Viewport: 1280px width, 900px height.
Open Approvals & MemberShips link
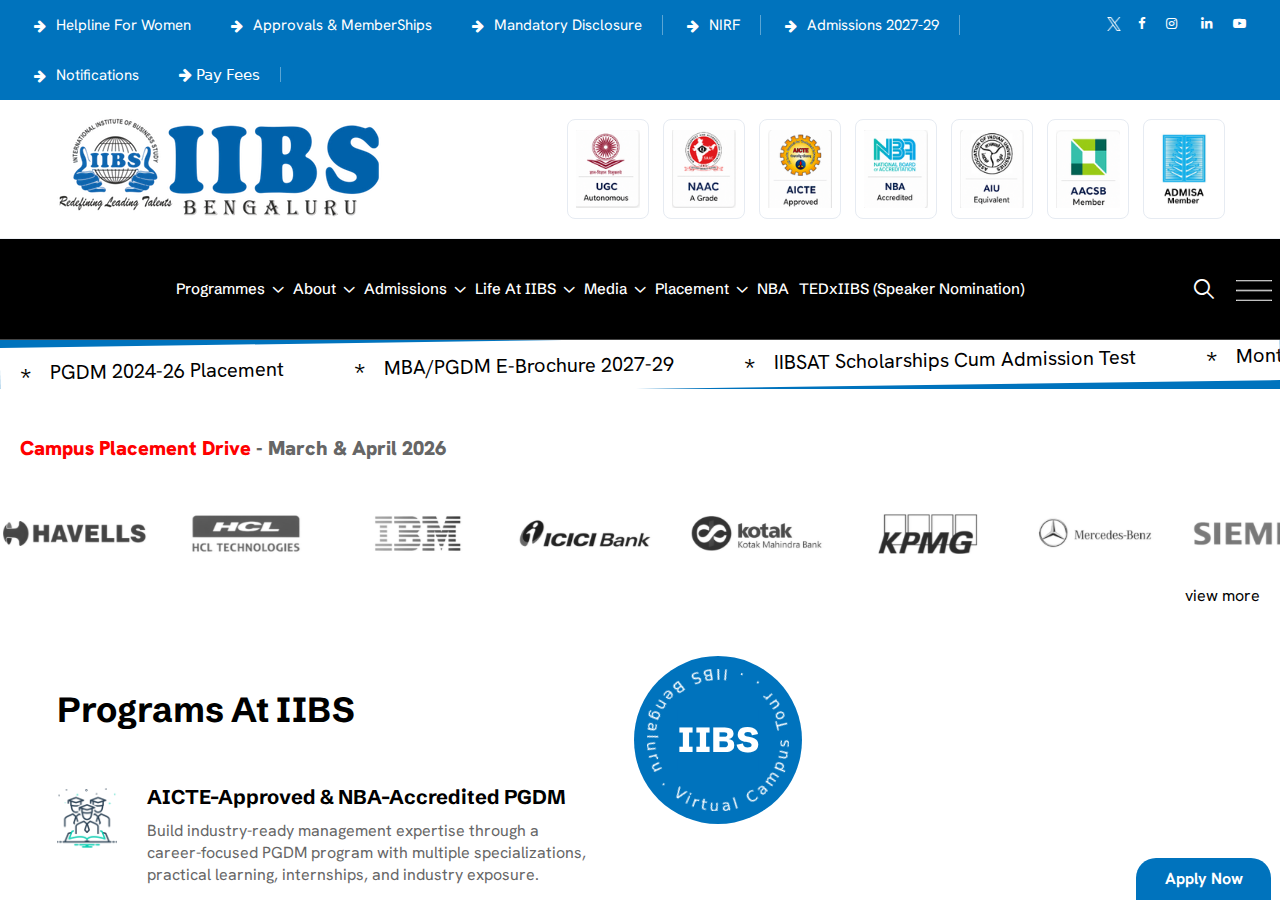[x=331, y=25]
